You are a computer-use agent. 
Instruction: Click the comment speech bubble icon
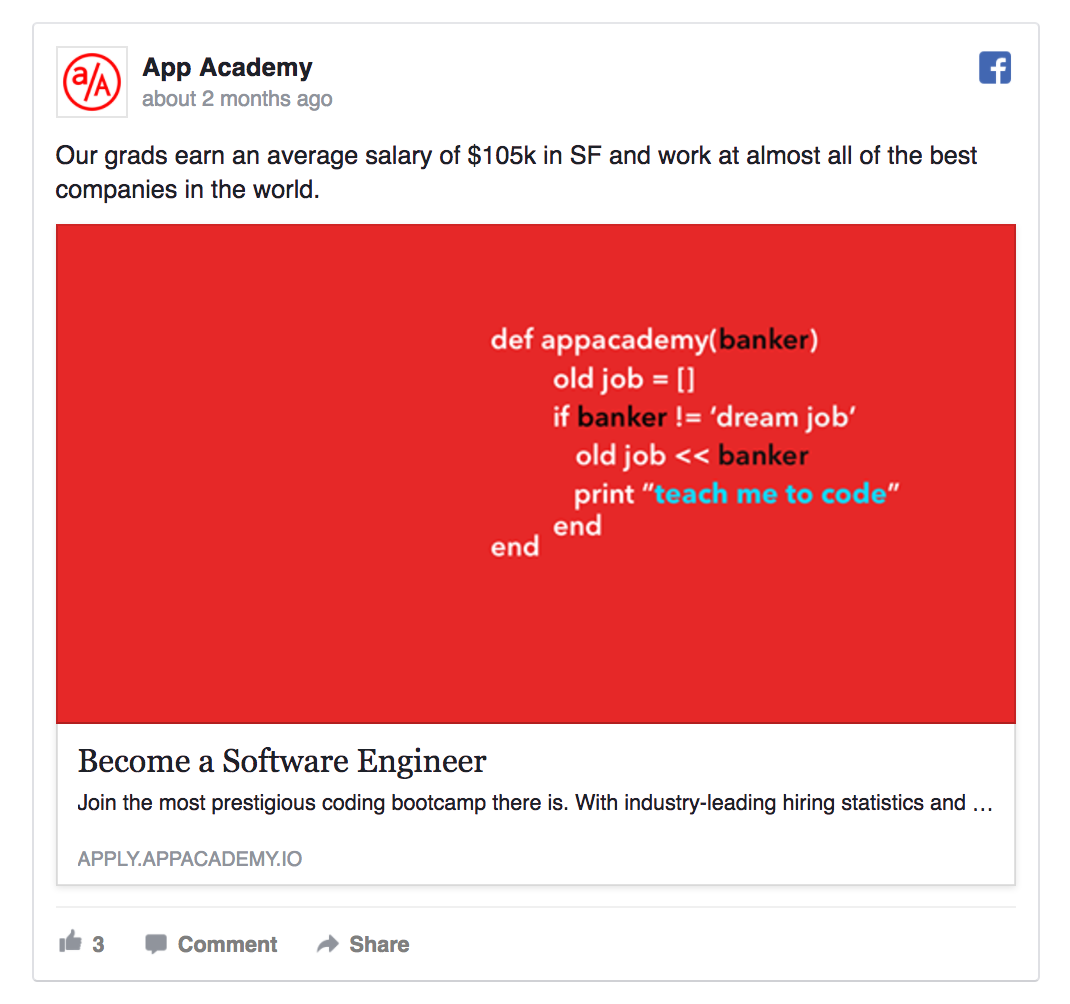(x=156, y=944)
